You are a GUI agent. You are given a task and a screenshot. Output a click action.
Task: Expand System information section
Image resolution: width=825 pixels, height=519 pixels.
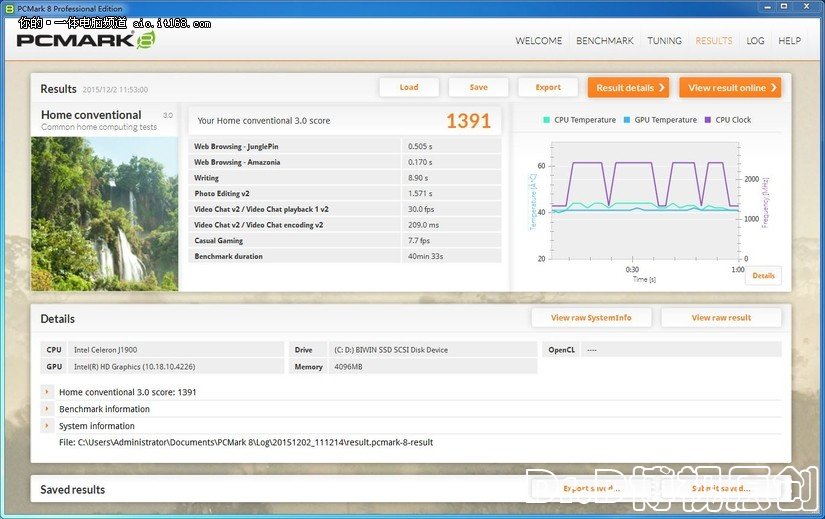(47, 426)
